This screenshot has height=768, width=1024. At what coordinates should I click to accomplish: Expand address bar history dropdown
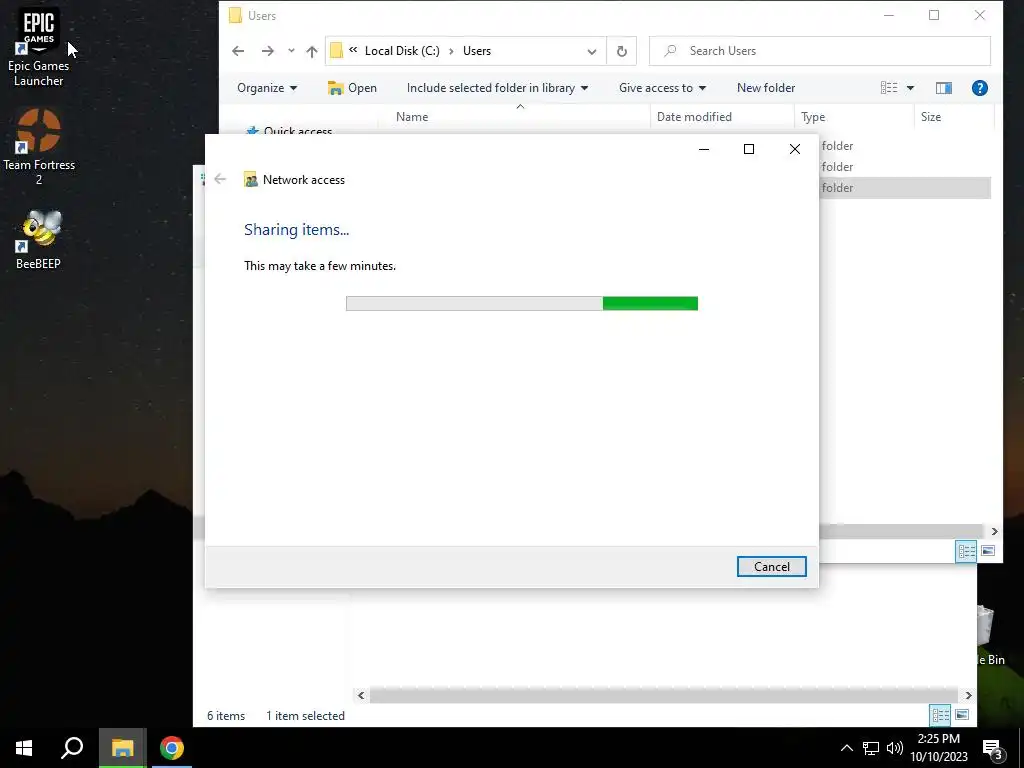click(x=592, y=51)
